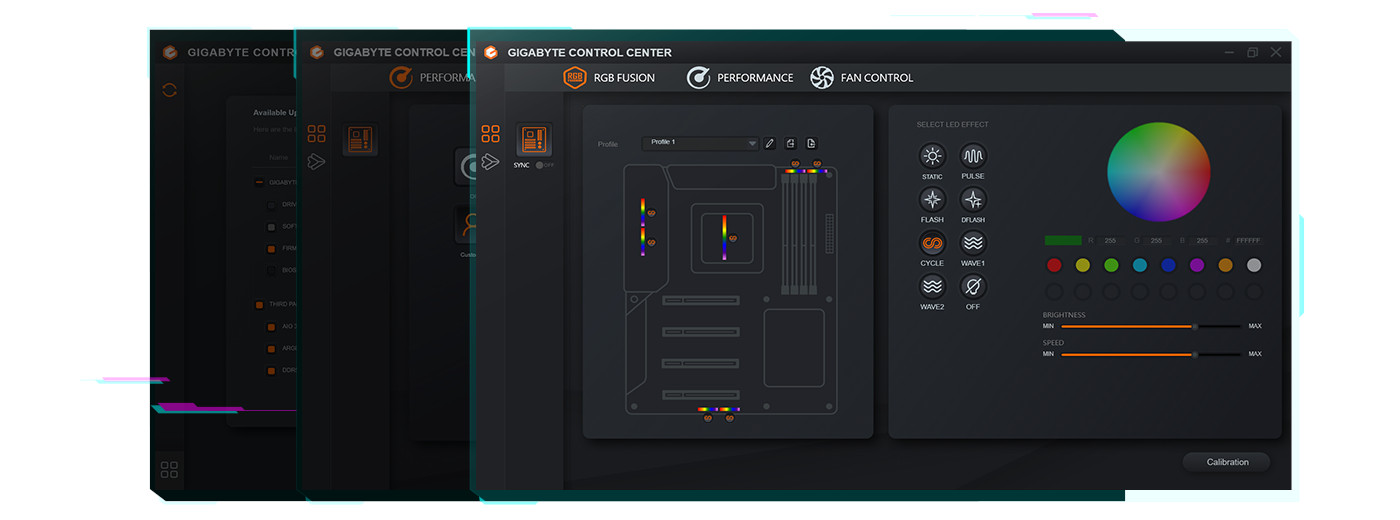The image size is (1400, 520).
Task: Click the hex color code field
Action: point(1248,241)
